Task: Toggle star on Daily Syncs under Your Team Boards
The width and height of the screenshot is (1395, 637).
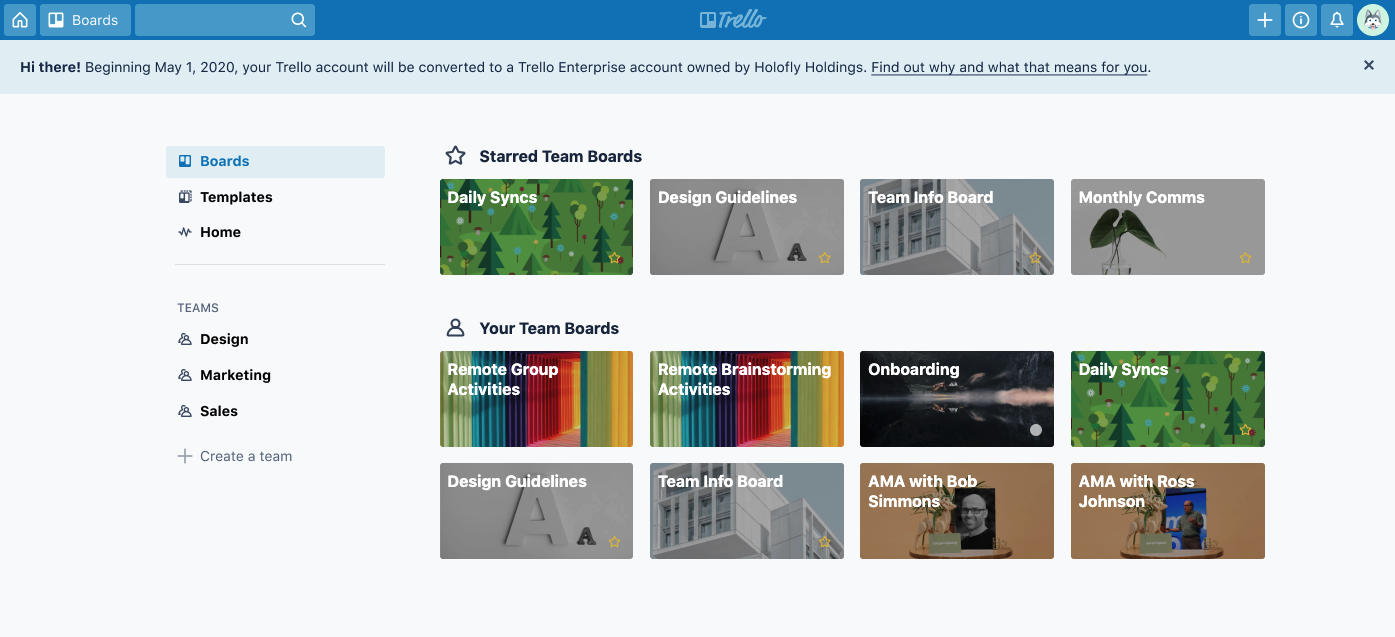Action: click(1245, 430)
